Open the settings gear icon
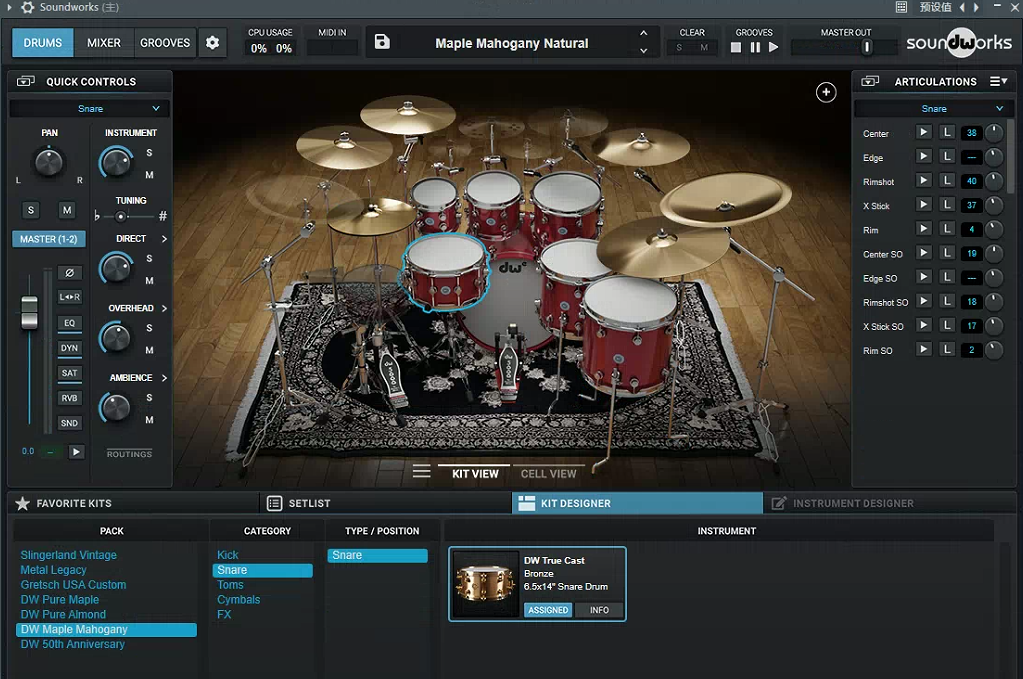 [x=212, y=43]
